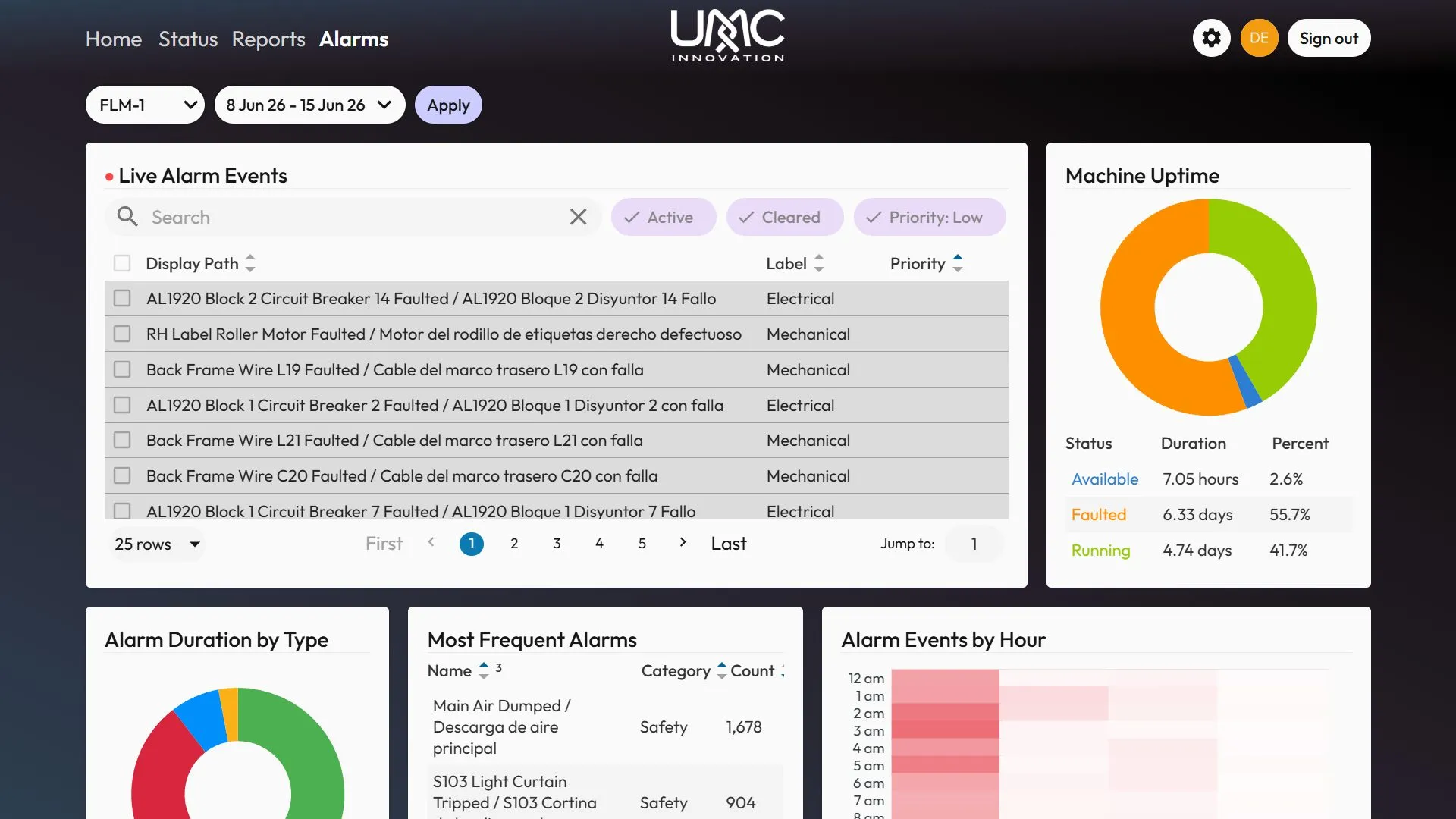Jump to the First page

[x=384, y=544]
